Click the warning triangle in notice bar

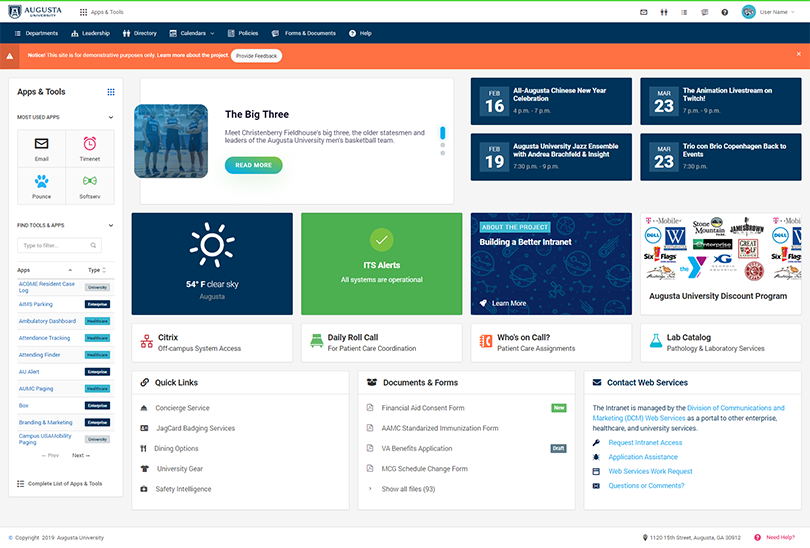[x=9, y=56]
